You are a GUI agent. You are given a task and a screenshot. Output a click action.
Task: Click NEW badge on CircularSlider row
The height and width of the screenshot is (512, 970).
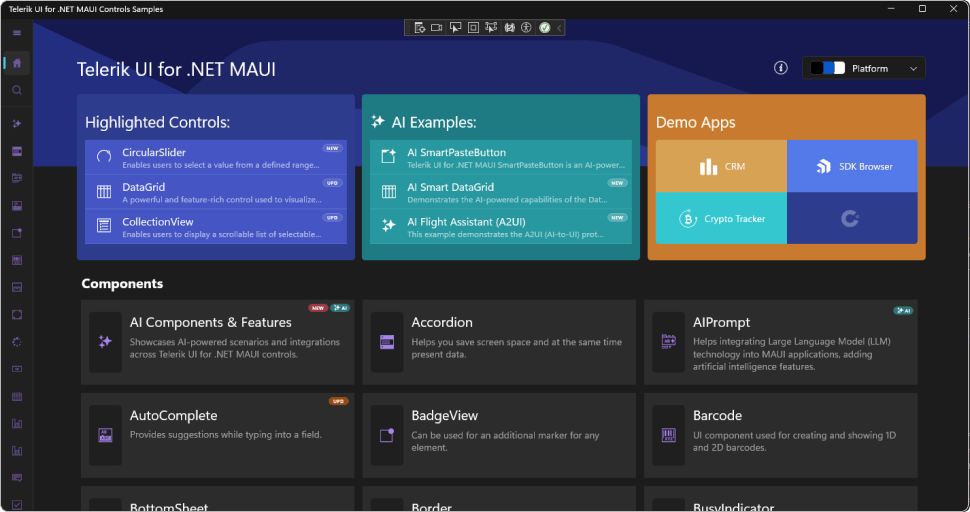(x=332, y=148)
